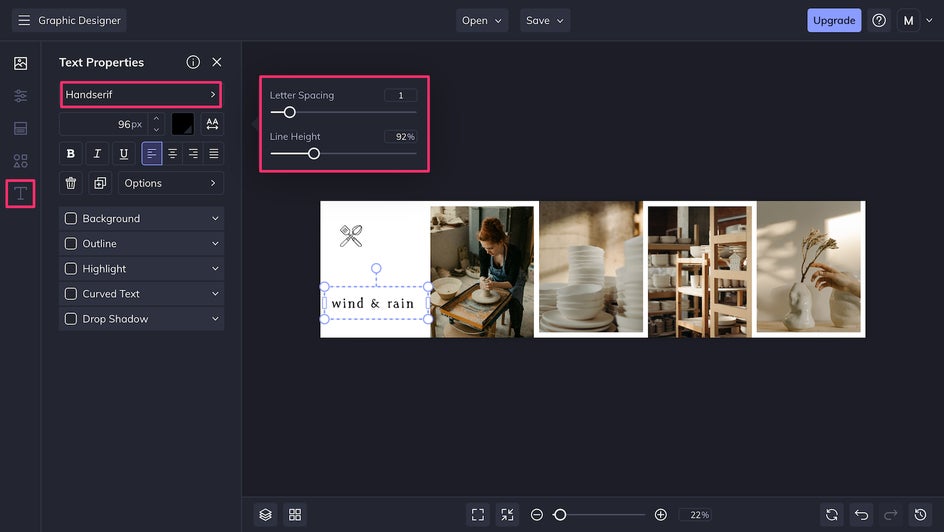The width and height of the screenshot is (944, 532).
Task: Toggle bold formatting
Action: (x=70, y=153)
